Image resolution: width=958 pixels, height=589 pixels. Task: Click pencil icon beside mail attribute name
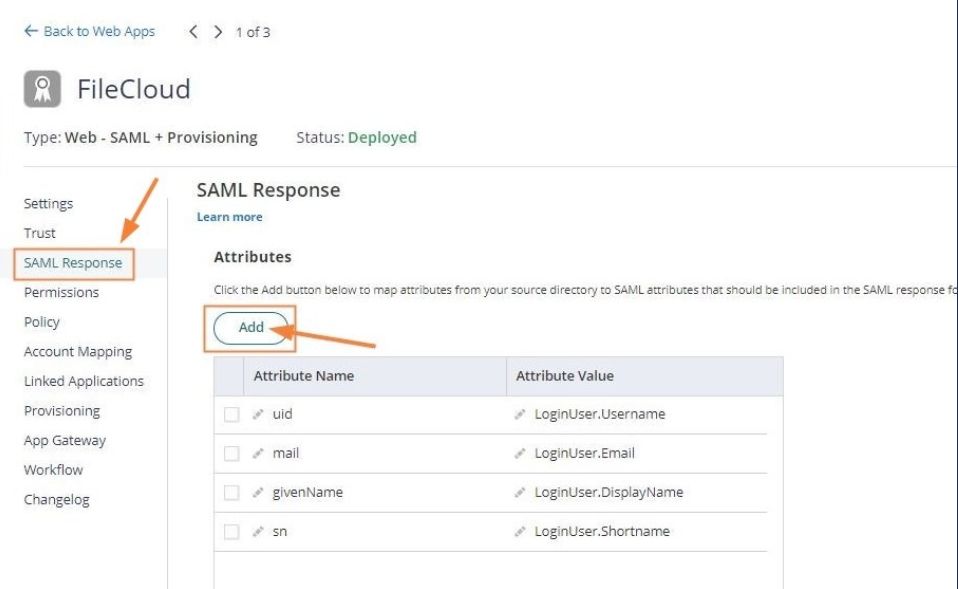pos(258,453)
